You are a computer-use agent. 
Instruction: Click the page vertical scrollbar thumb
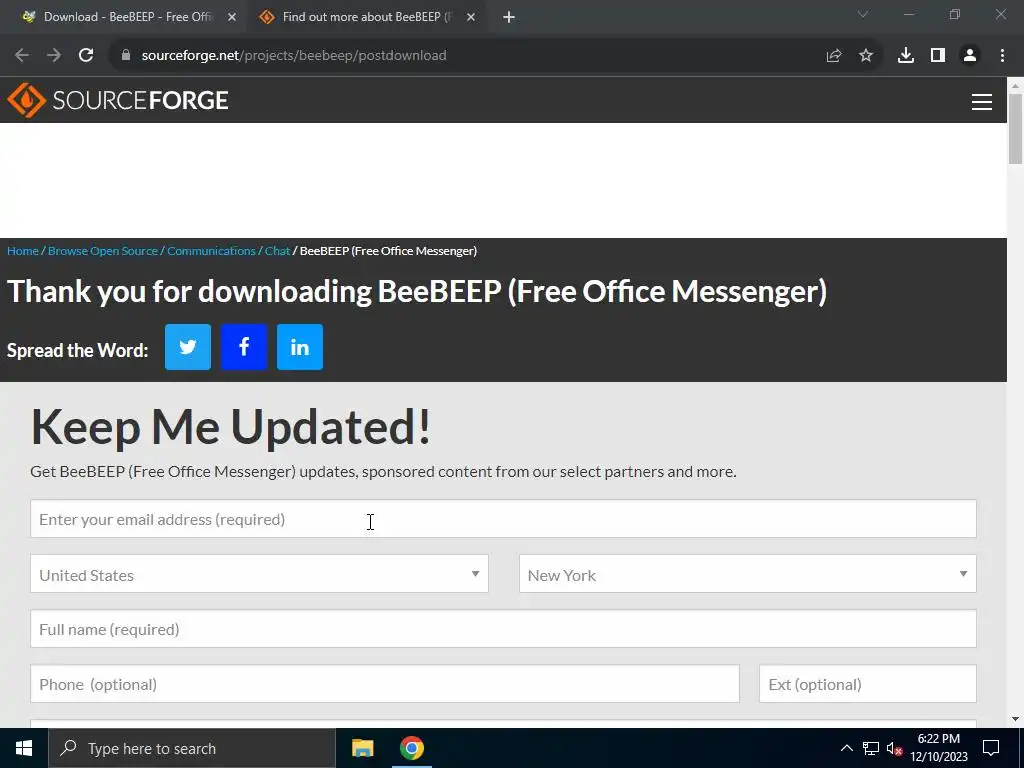[1015, 129]
